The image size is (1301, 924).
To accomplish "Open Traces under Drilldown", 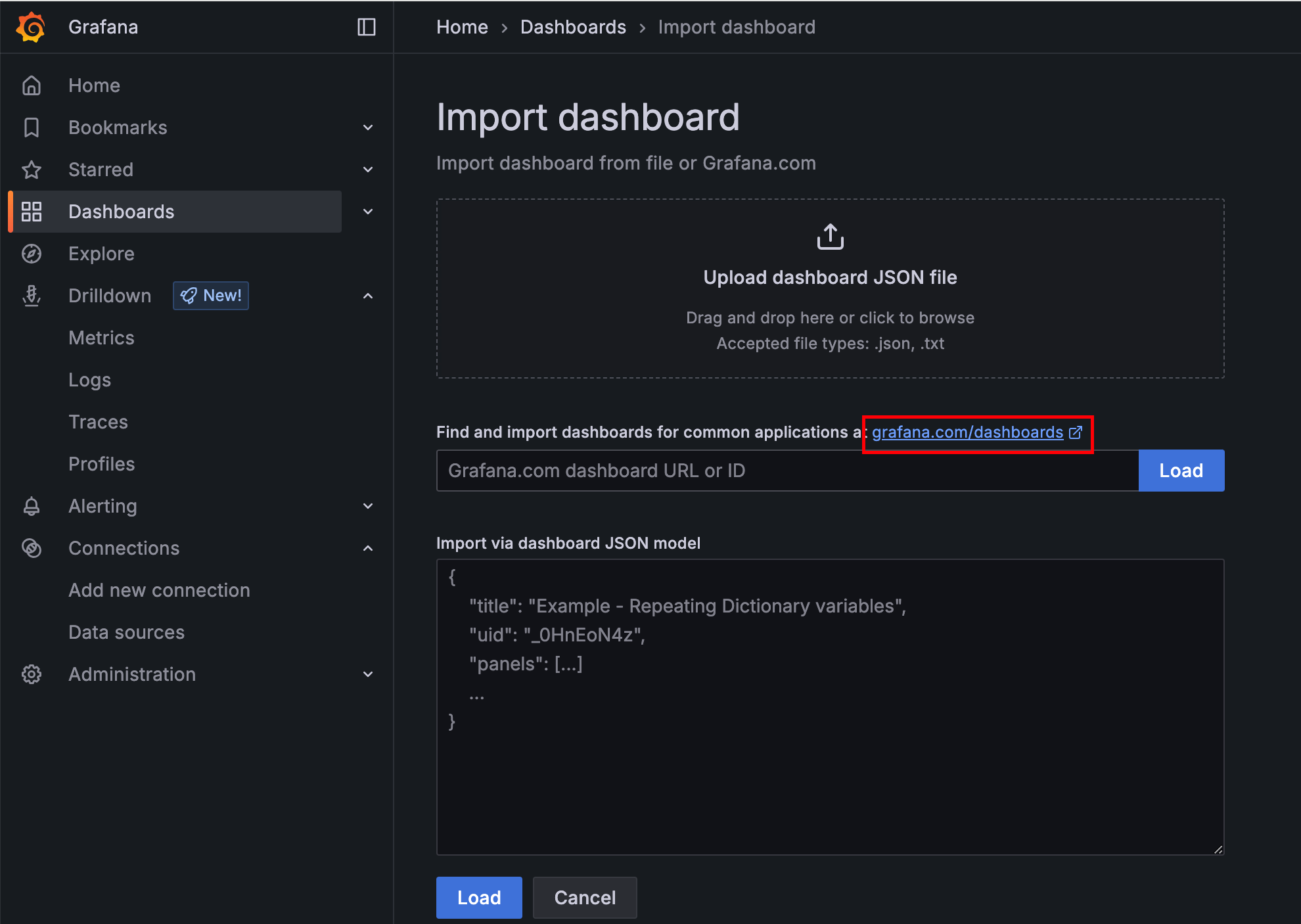I will pyautogui.click(x=98, y=422).
